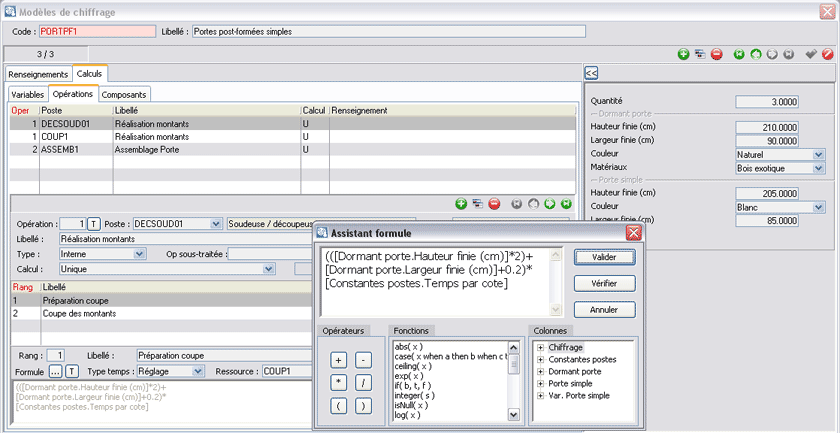Click the Quantité field 3.0000
This screenshot has width=840, height=433.
click(767, 102)
